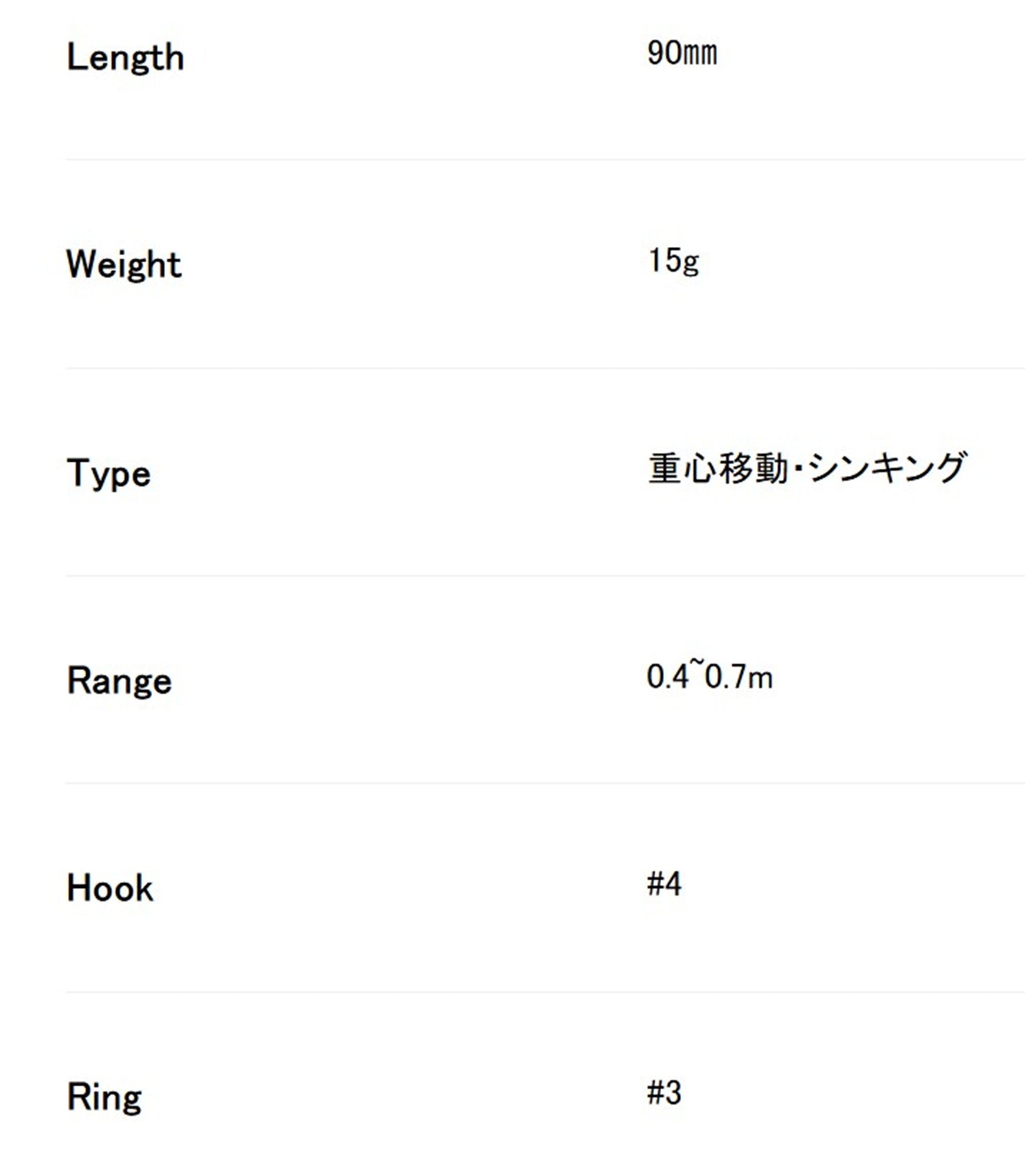Viewport: 1025px width, 1176px height.
Task: Click the divider line below Type row
Action: (545, 576)
